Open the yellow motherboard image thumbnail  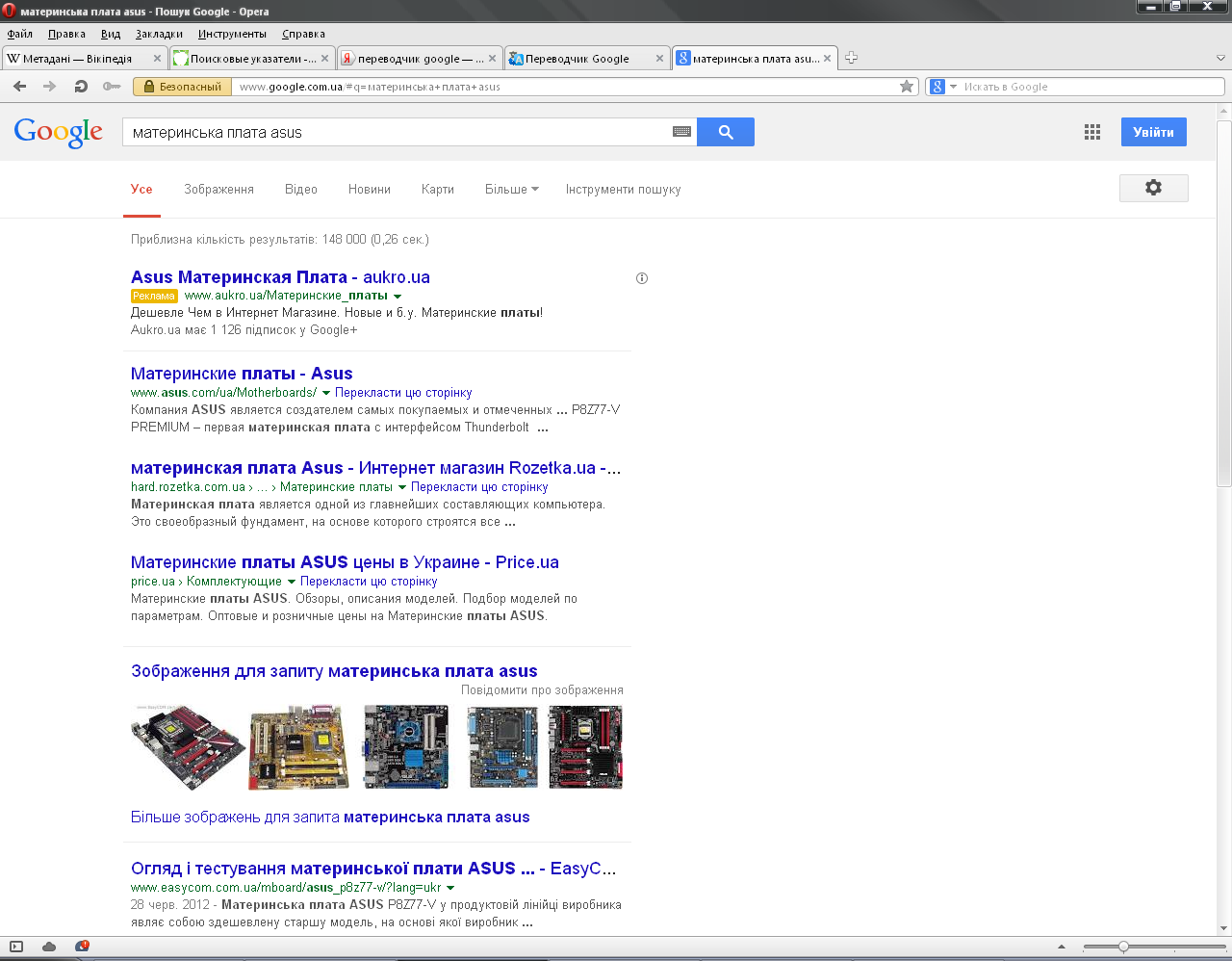[298, 747]
